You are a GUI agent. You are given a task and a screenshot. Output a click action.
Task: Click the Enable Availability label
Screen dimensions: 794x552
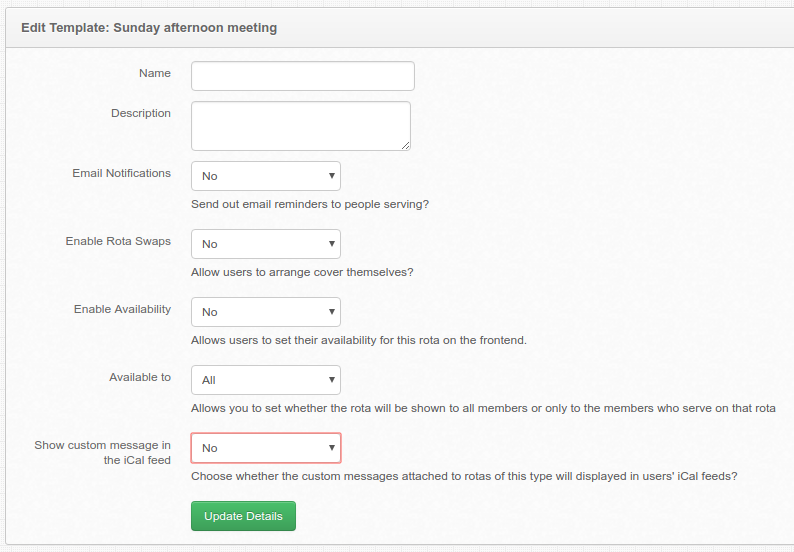click(x=123, y=309)
